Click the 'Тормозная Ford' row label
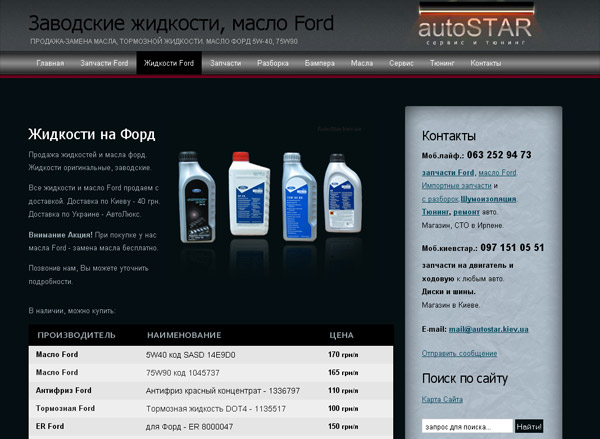 coord(65,408)
